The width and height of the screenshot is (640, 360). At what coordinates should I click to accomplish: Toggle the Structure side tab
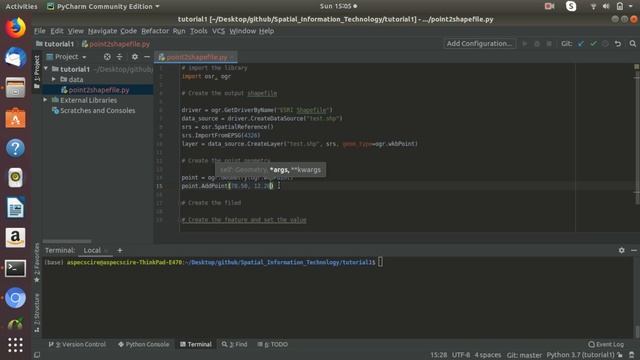click(37, 312)
